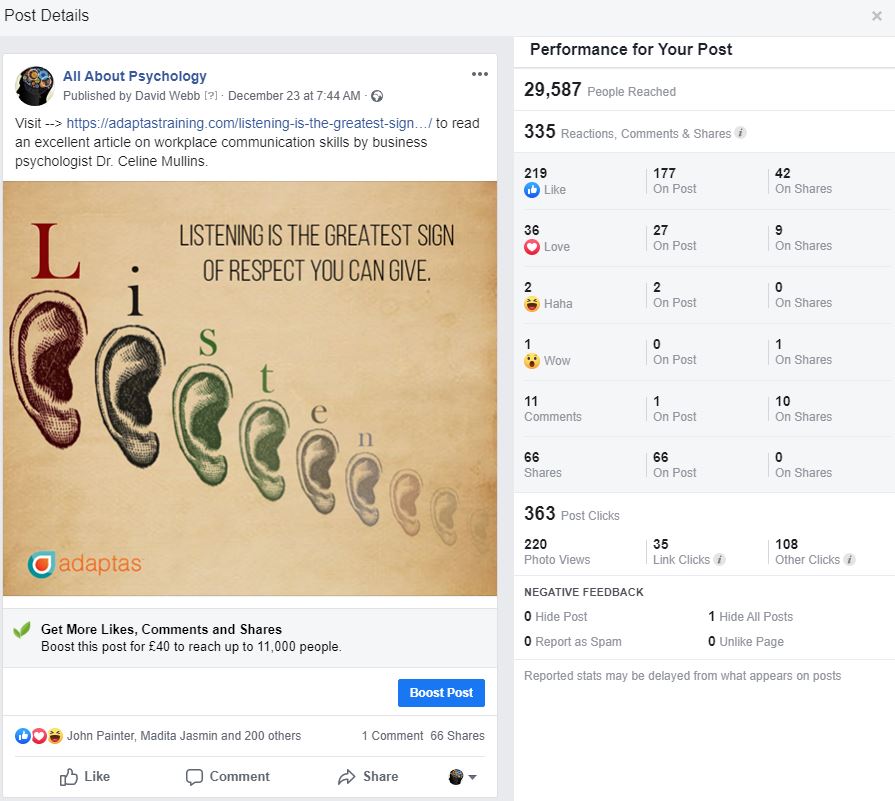
Task: Click the green leaf boost icon
Action: click(21, 630)
